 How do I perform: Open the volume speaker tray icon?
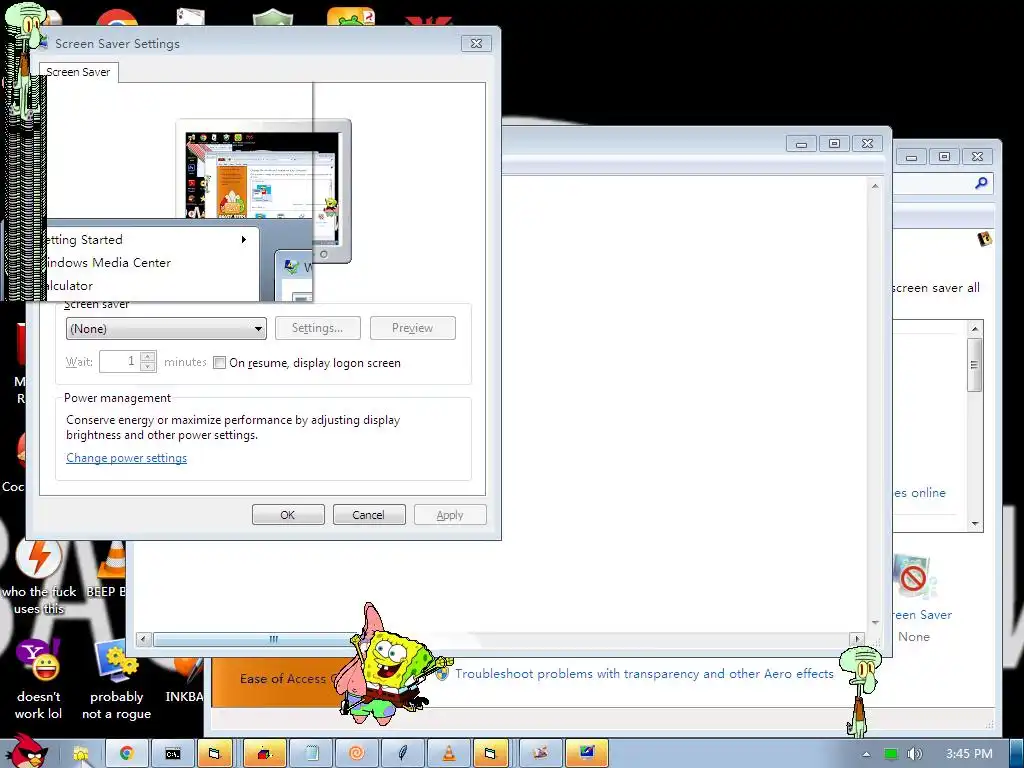914,754
